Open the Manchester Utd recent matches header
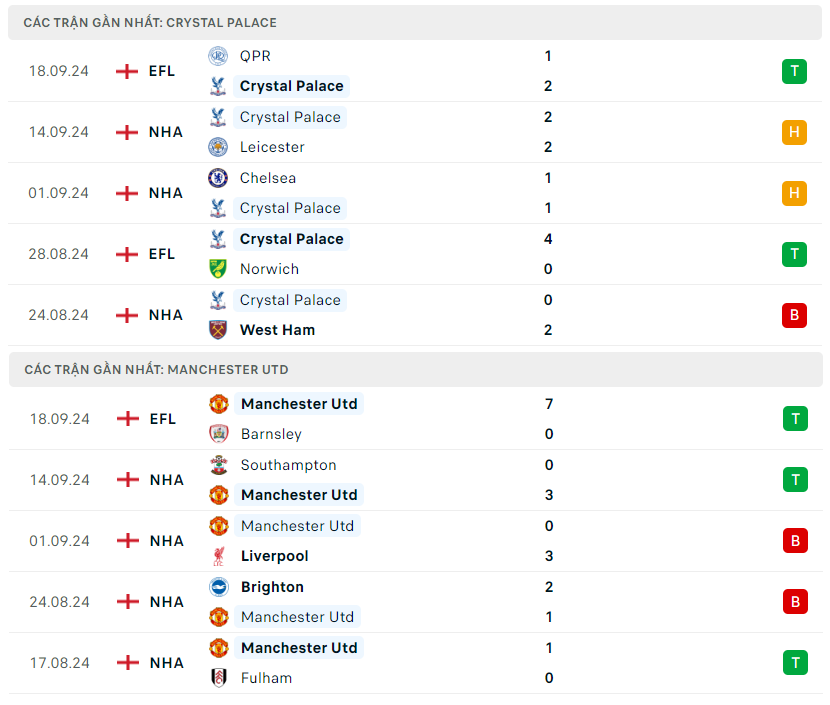 coord(156,370)
